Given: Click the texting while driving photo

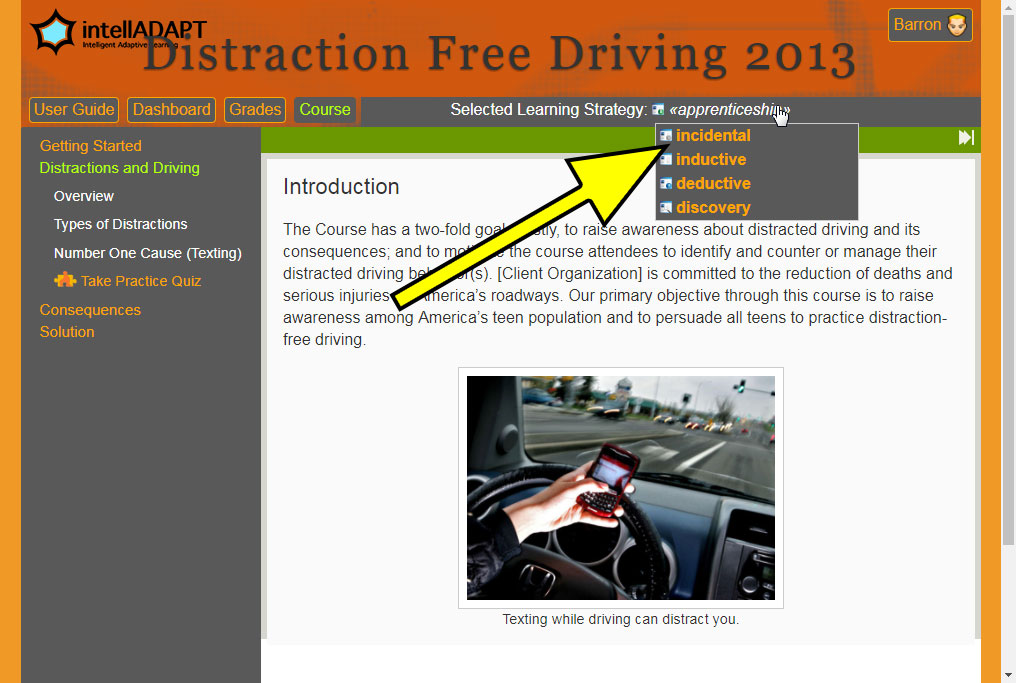Looking at the screenshot, I should (621, 487).
